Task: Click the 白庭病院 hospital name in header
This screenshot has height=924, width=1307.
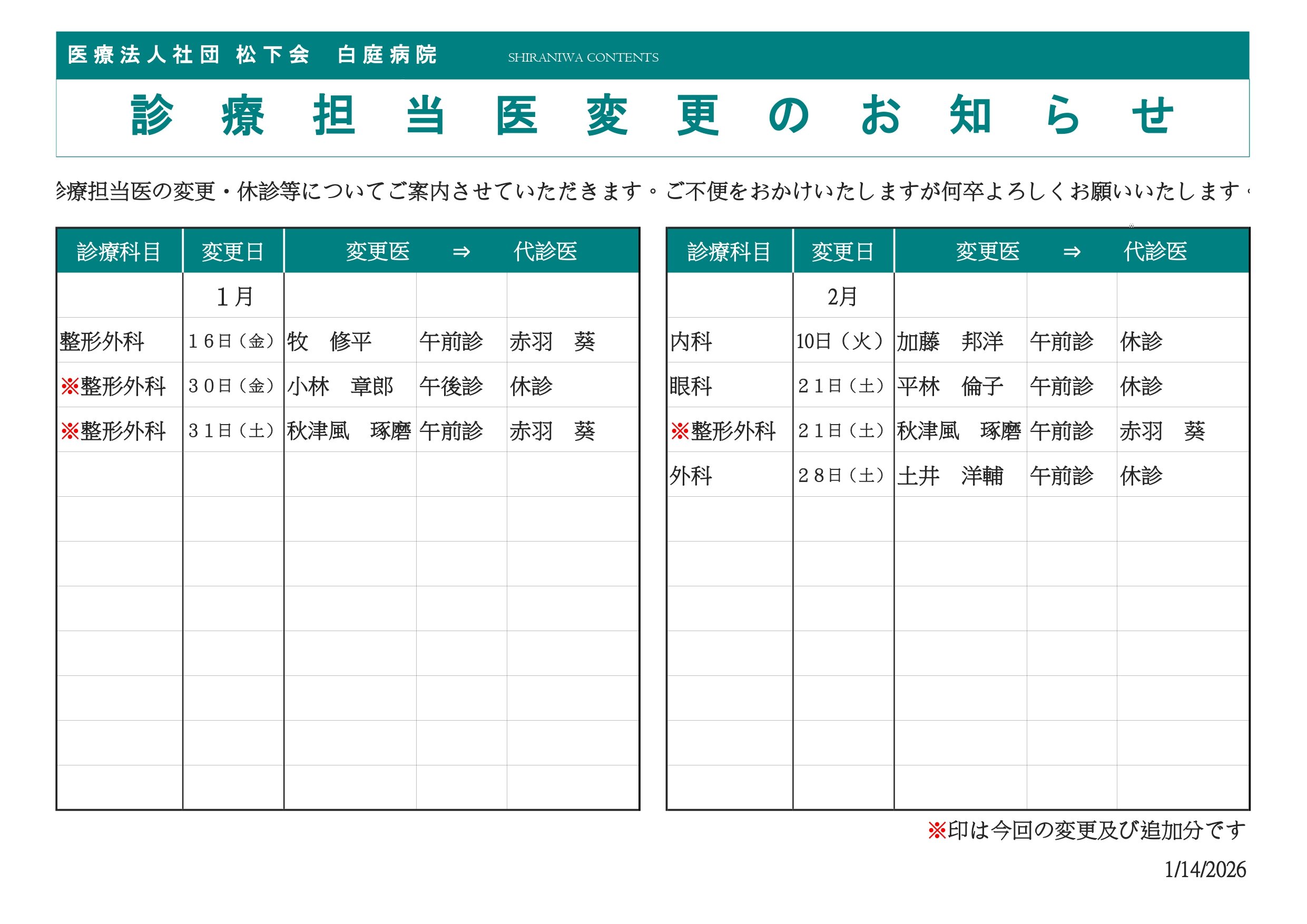Action: tap(387, 55)
